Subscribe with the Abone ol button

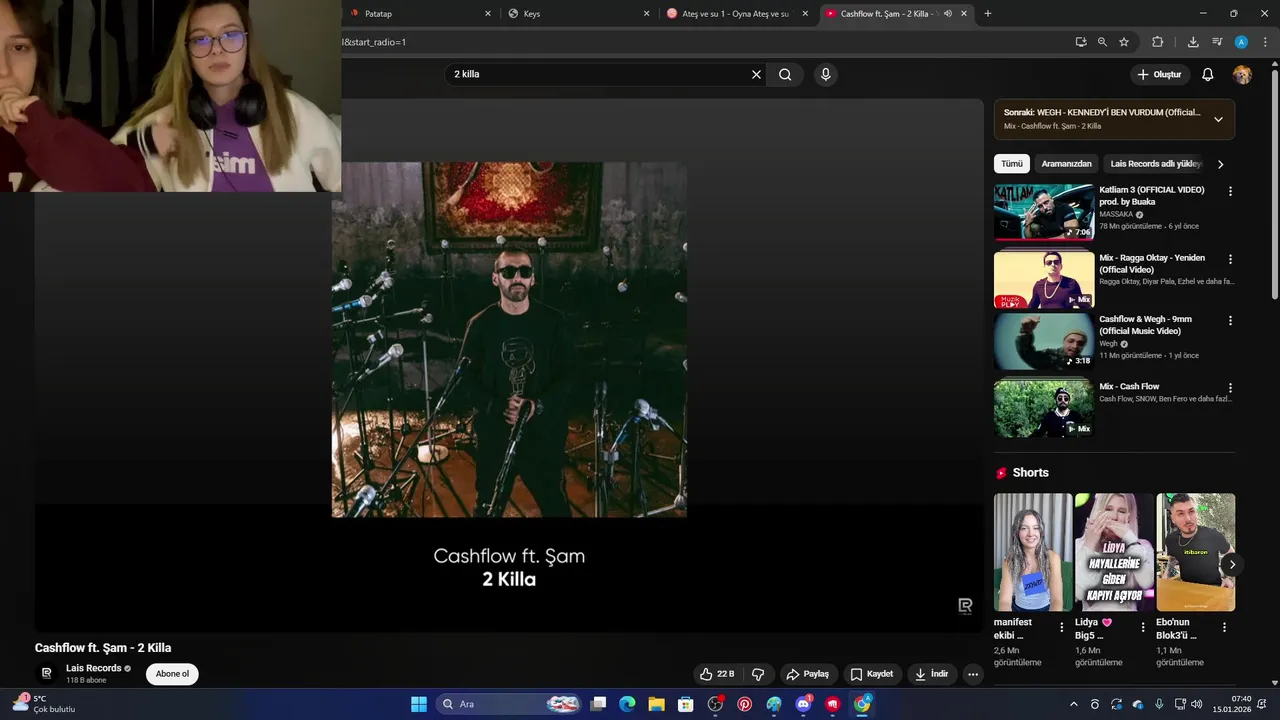pyautogui.click(x=172, y=674)
